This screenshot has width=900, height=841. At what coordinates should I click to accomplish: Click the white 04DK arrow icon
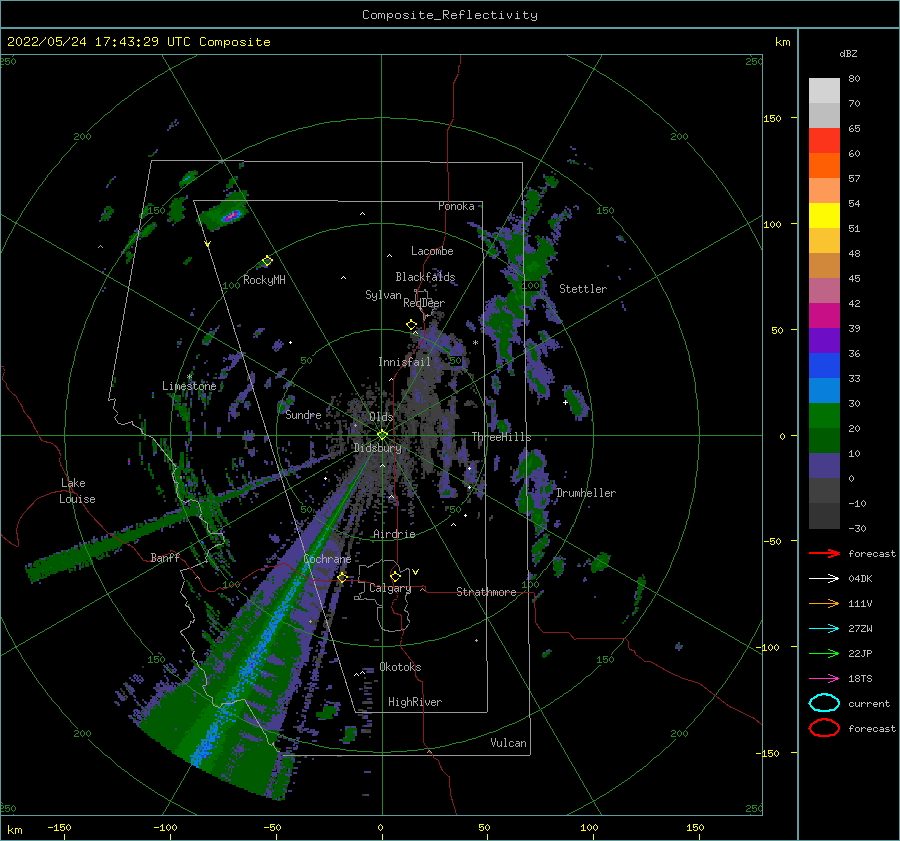pyautogui.click(x=824, y=579)
